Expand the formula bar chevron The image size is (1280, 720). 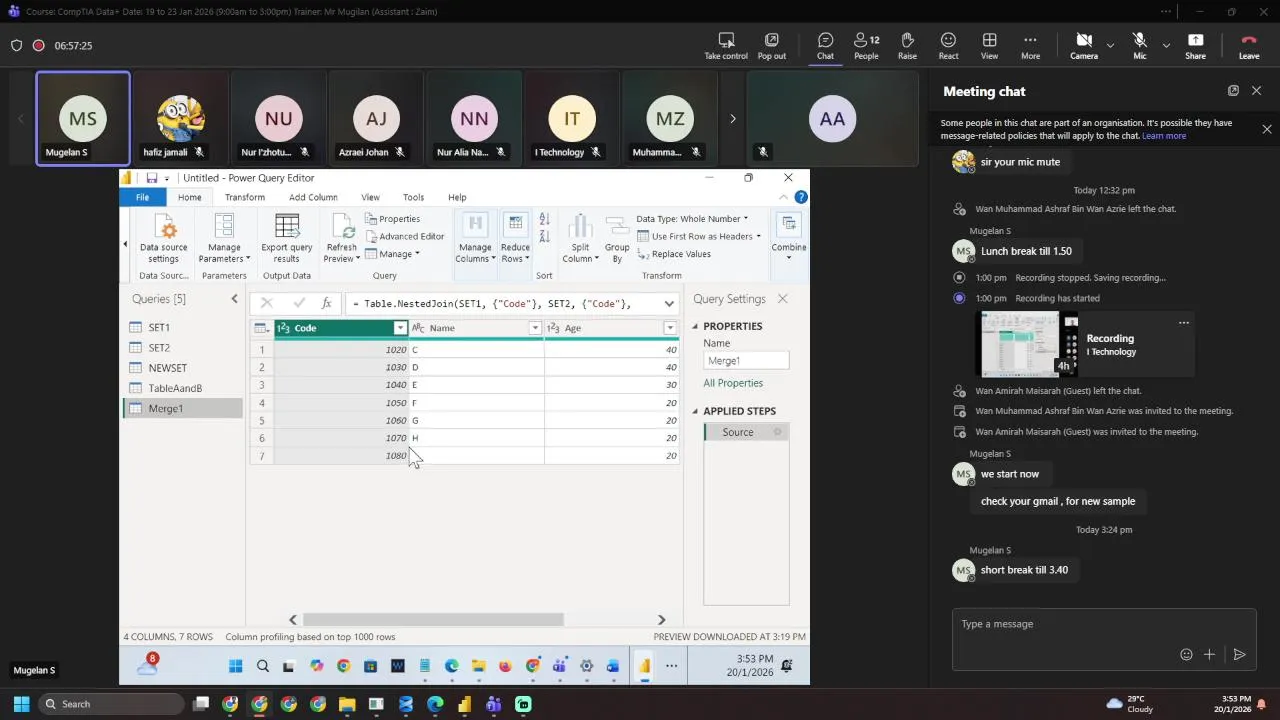(669, 303)
